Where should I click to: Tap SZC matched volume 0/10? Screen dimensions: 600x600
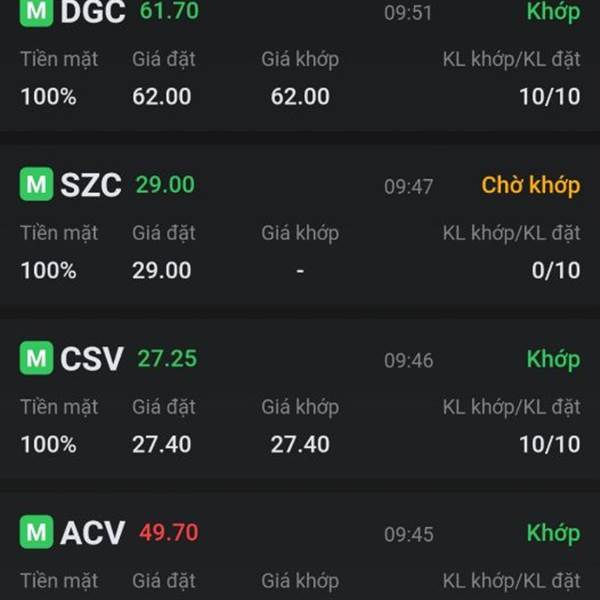coord(555,270)
